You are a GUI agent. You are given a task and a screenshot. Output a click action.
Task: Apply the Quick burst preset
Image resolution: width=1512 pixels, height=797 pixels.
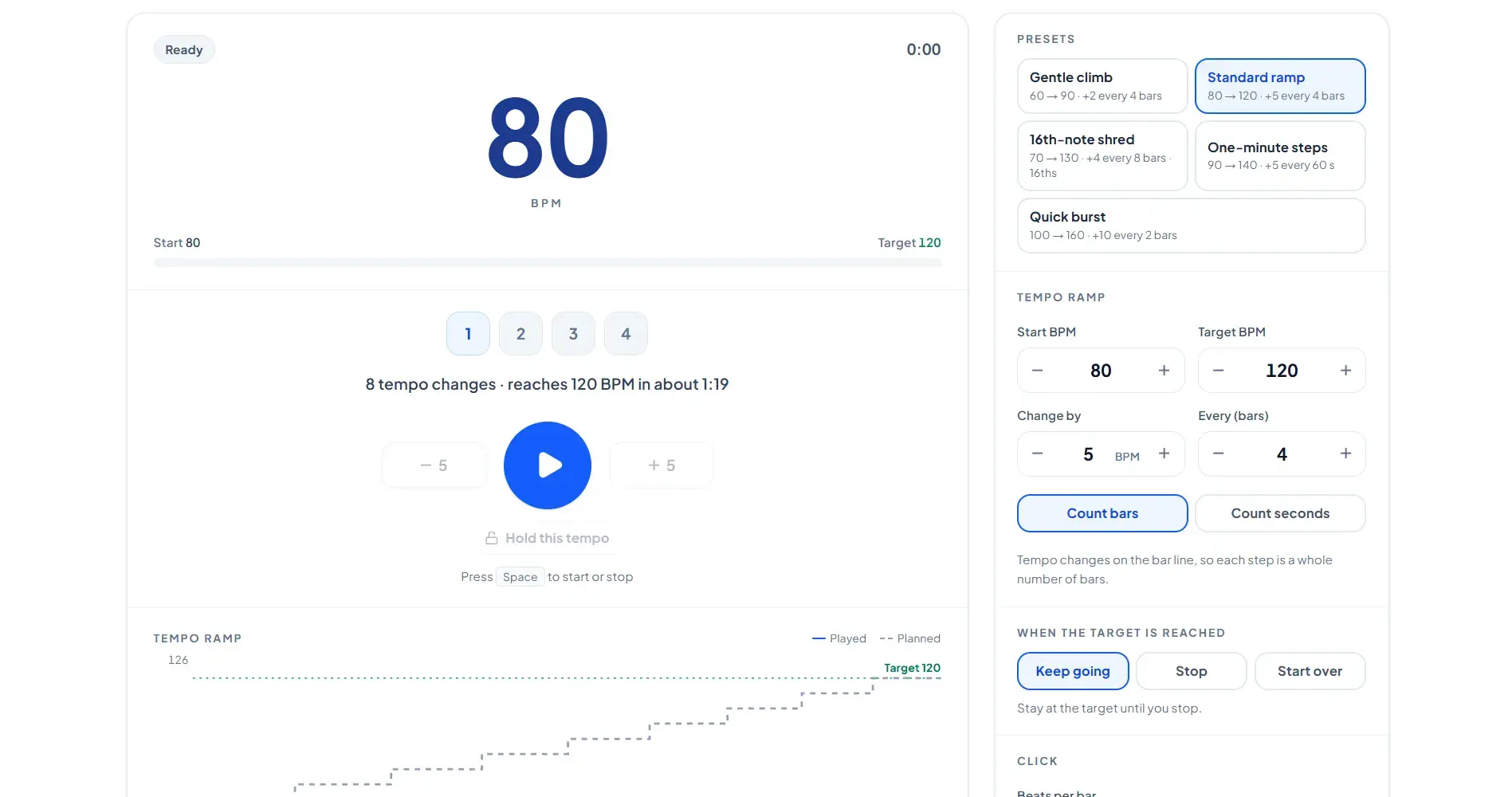pos(1191,226)
